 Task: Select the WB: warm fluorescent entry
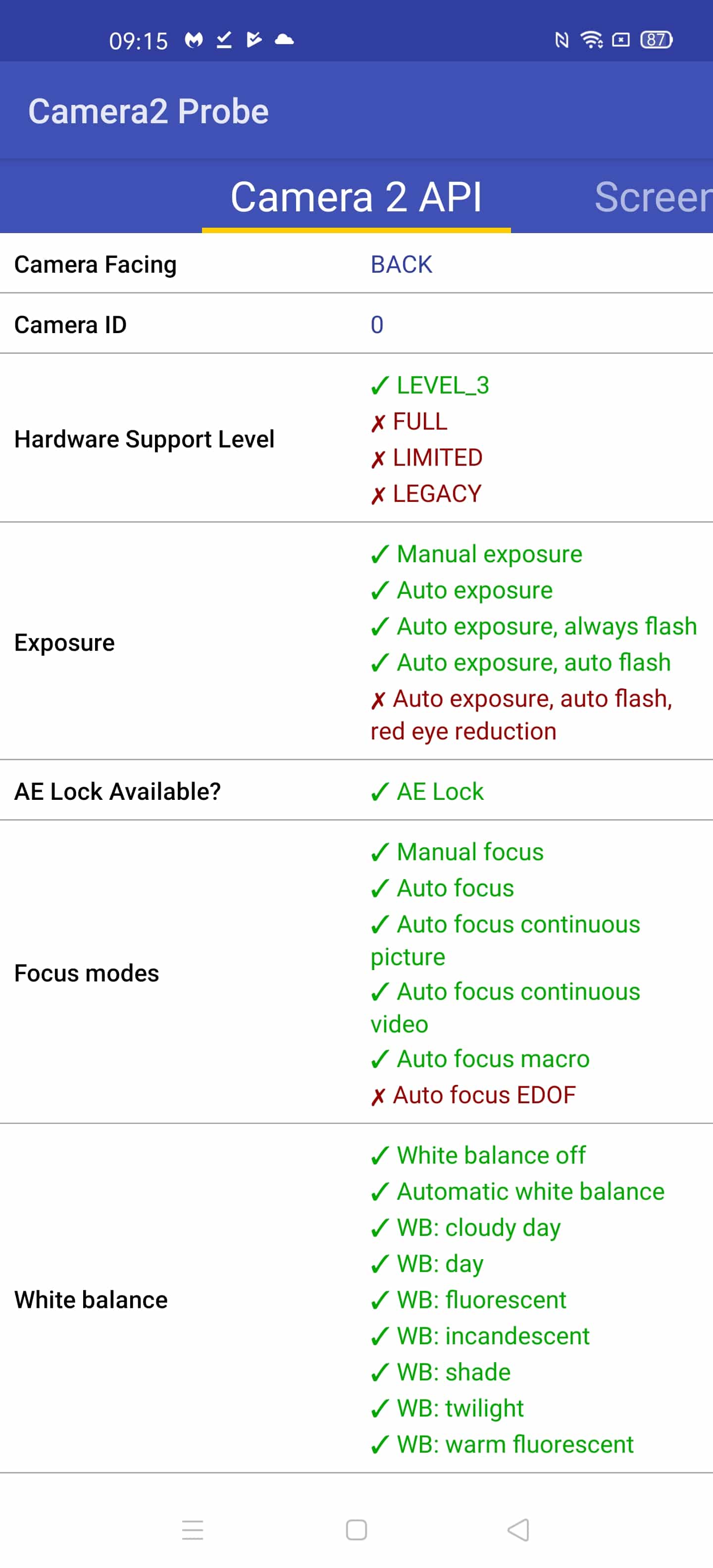click(x=502, y=1444)
